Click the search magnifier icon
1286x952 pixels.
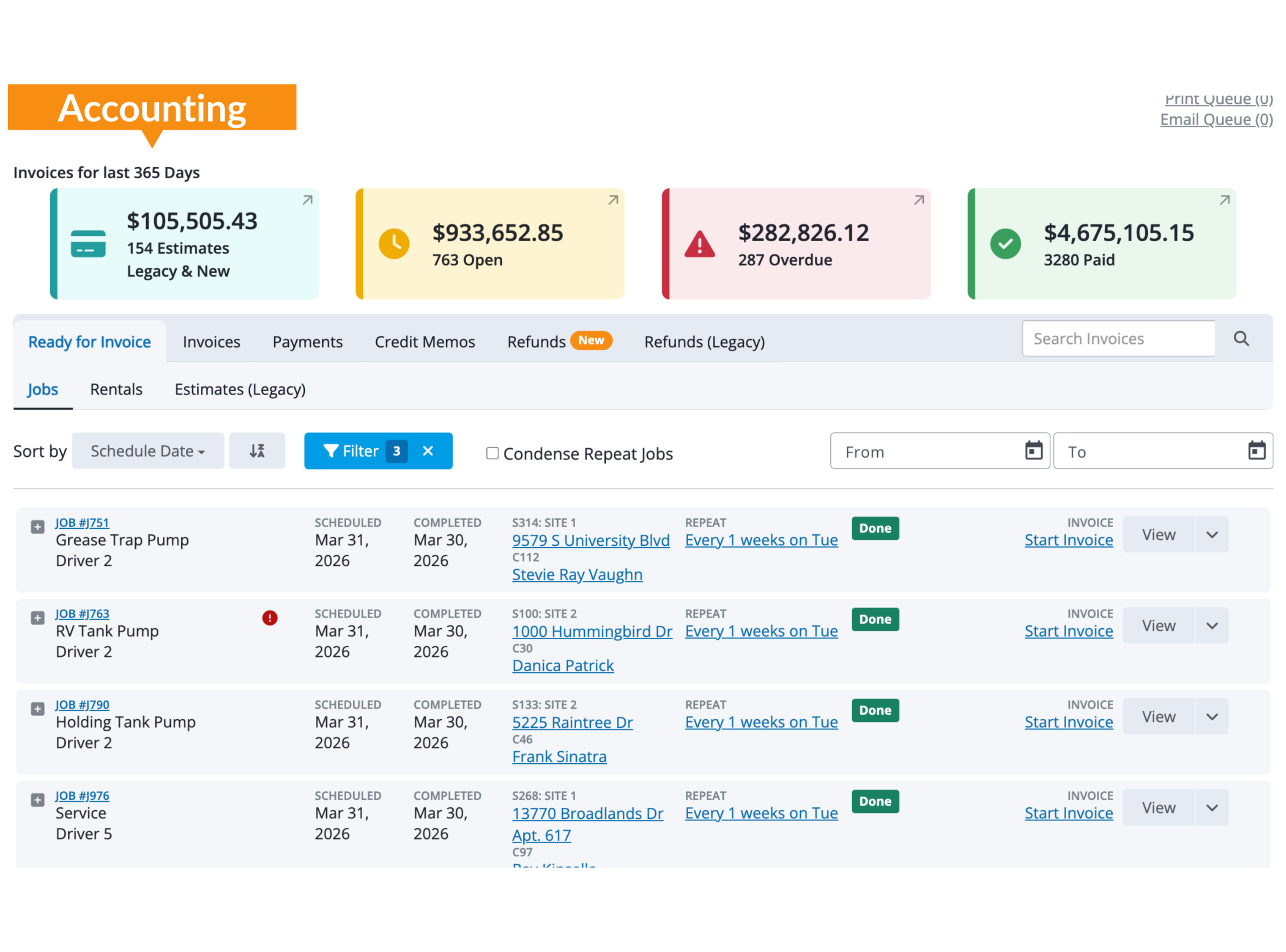coord(1241,339)
